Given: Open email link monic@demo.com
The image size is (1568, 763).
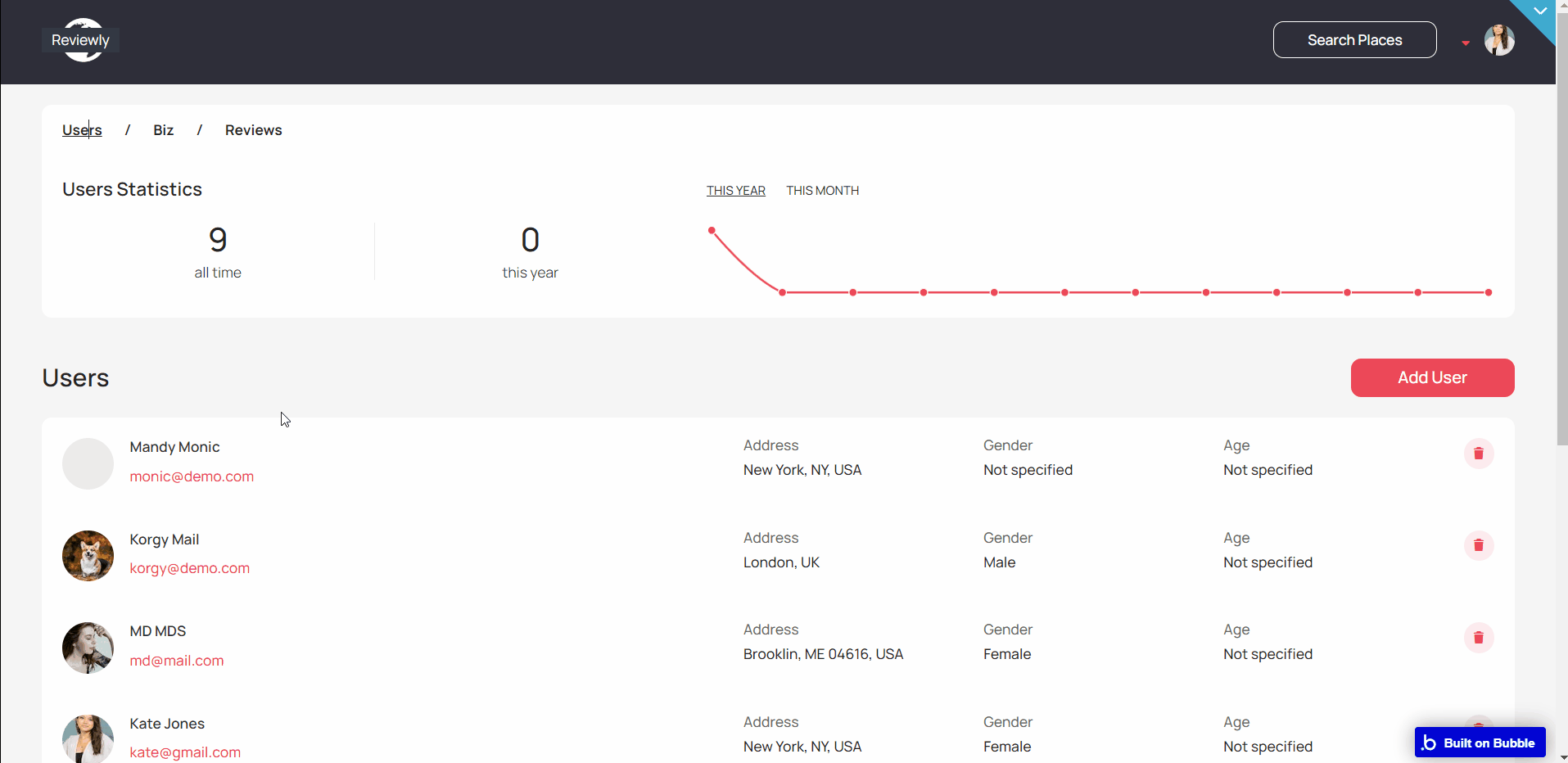Looking at the screenshot, I should [192, 476].
